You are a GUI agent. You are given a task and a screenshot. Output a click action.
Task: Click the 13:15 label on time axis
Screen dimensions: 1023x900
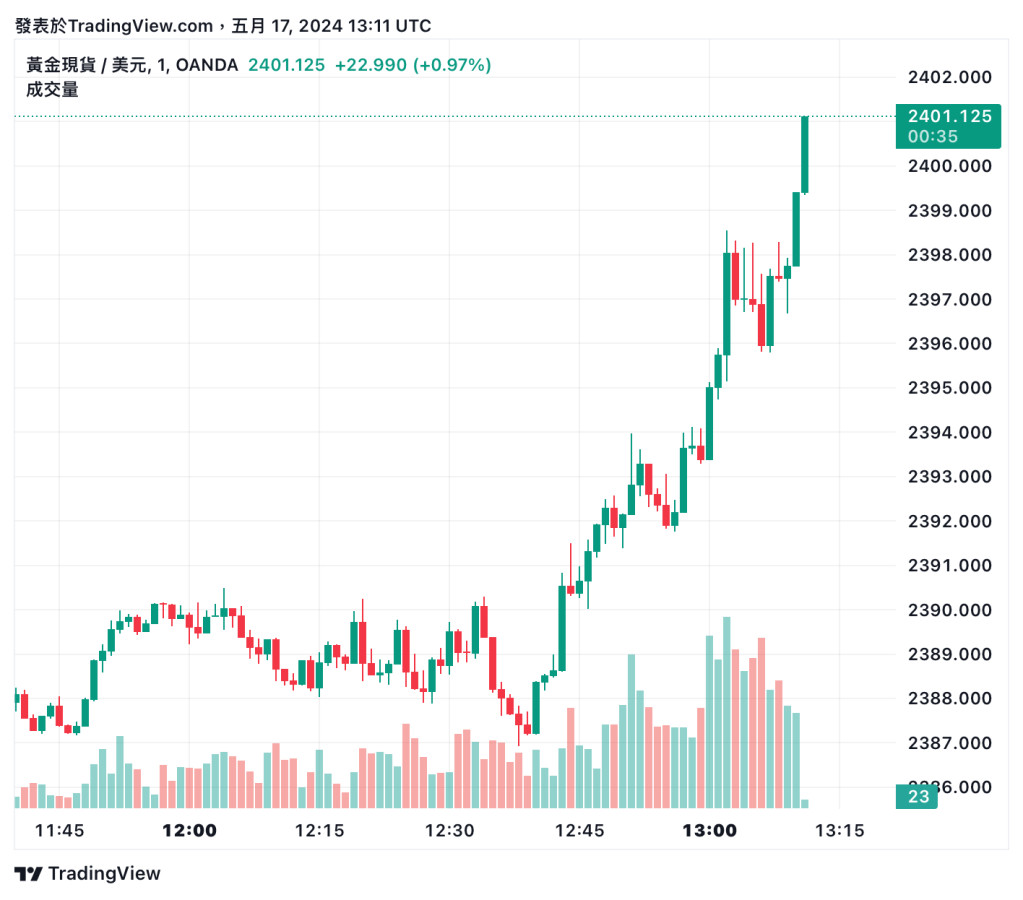pos(839,830)
